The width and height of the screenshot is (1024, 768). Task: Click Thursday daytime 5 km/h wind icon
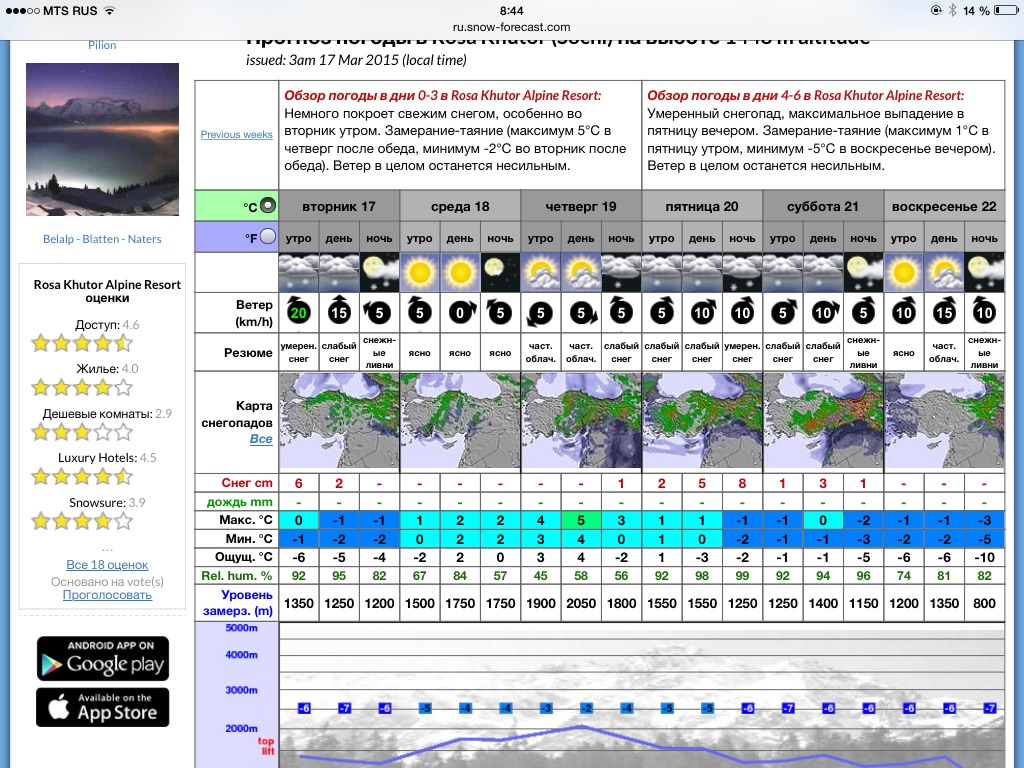tap(583, 313)
